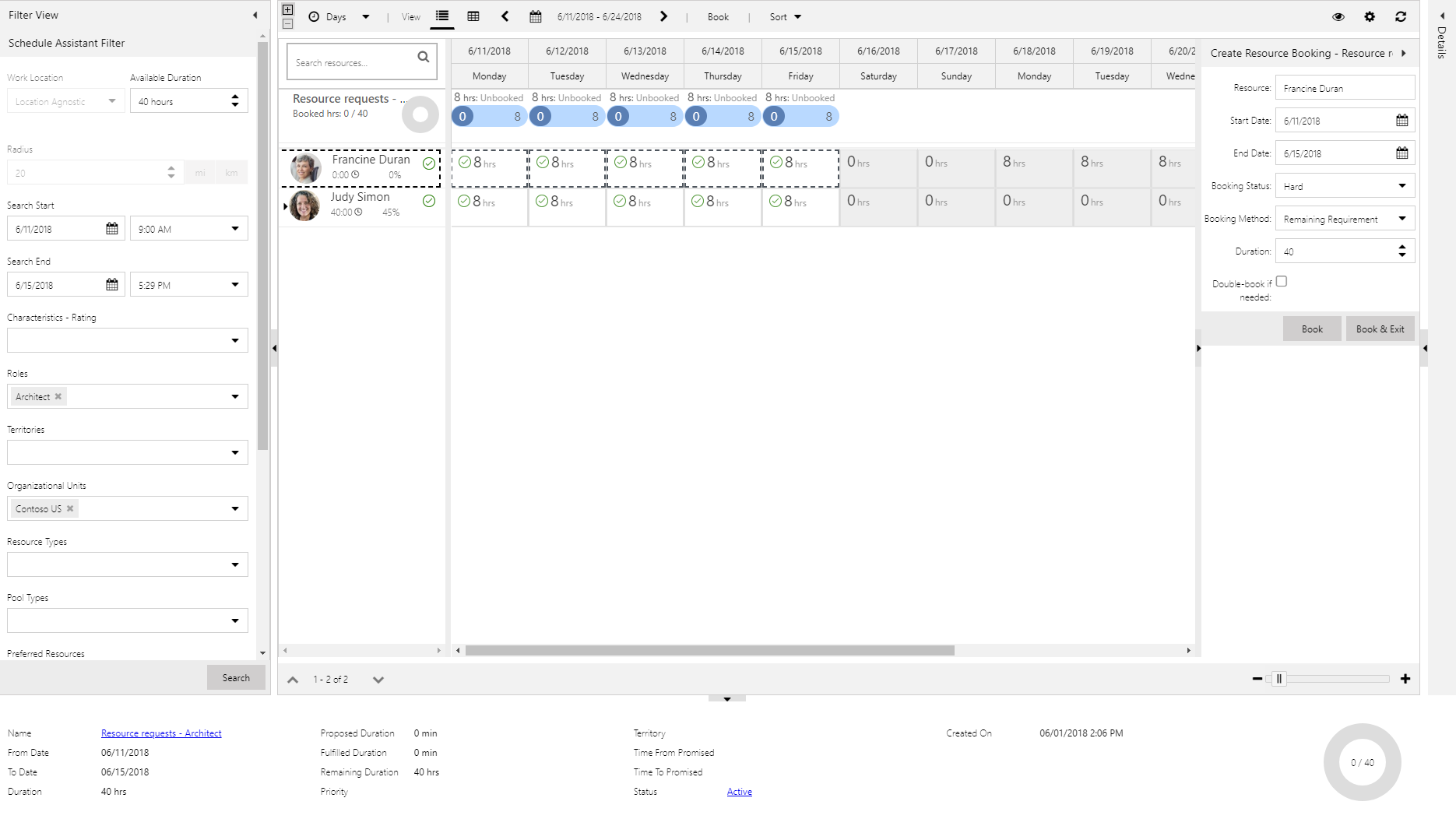Toggle the eye visibility icon

[x=1338, y=16]
